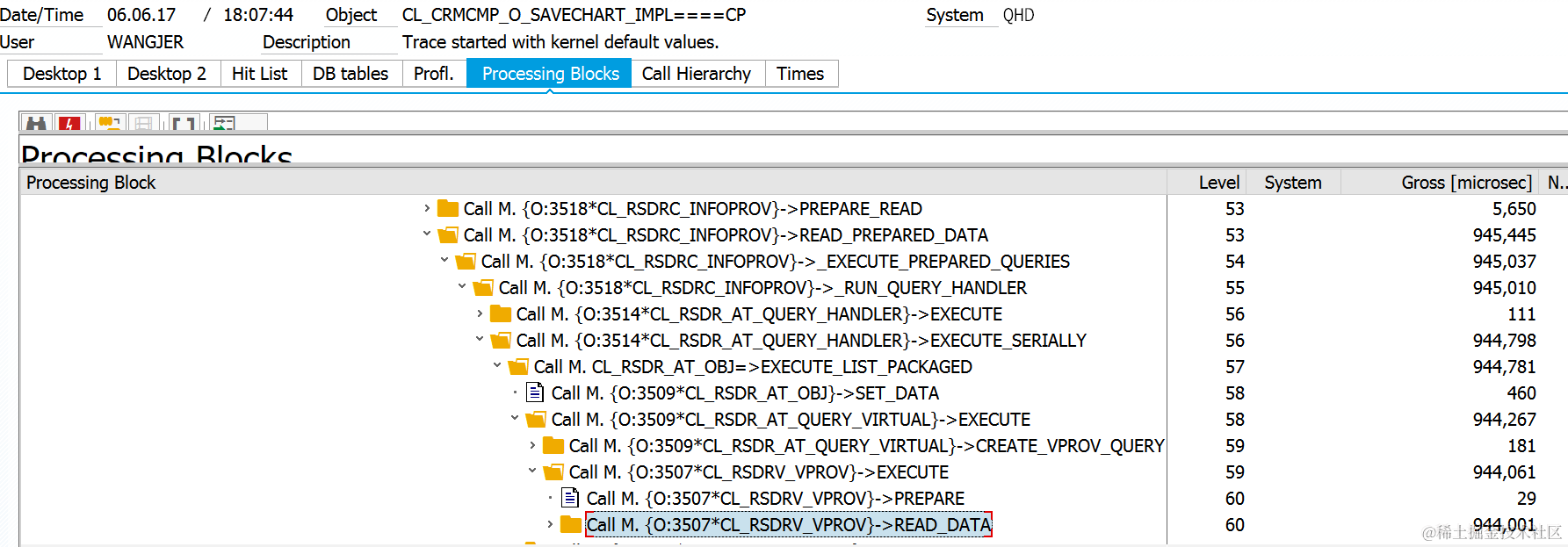Click folder icon of PREPARE_READ row

448,208
